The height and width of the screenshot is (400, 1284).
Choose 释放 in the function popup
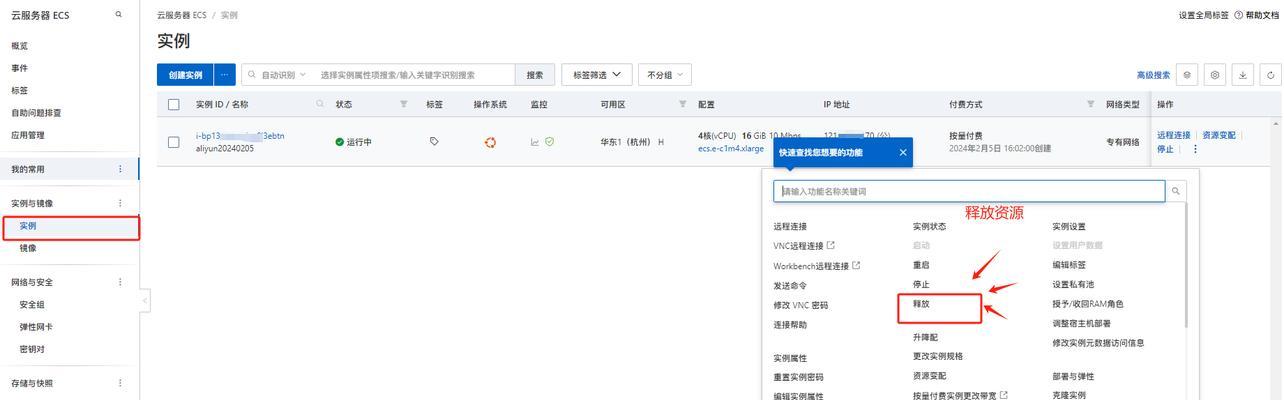coord(921,304)
